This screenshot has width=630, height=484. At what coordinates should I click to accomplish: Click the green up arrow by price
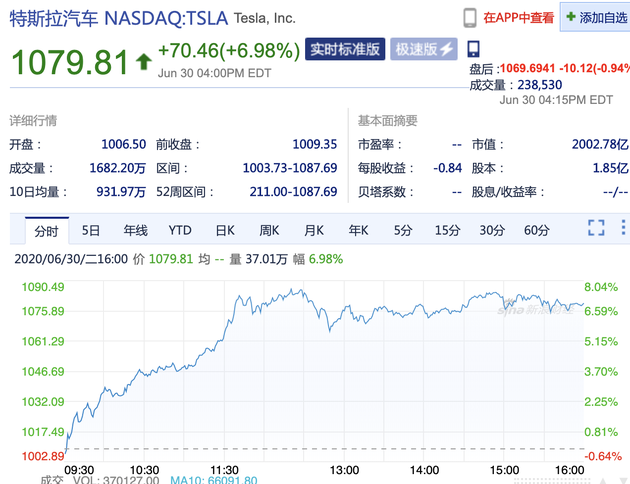[143, 62]
